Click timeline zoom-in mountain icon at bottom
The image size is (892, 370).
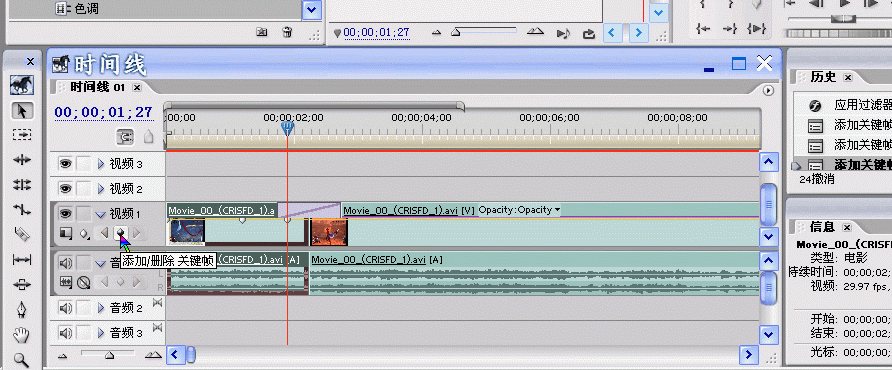point(153,355)
